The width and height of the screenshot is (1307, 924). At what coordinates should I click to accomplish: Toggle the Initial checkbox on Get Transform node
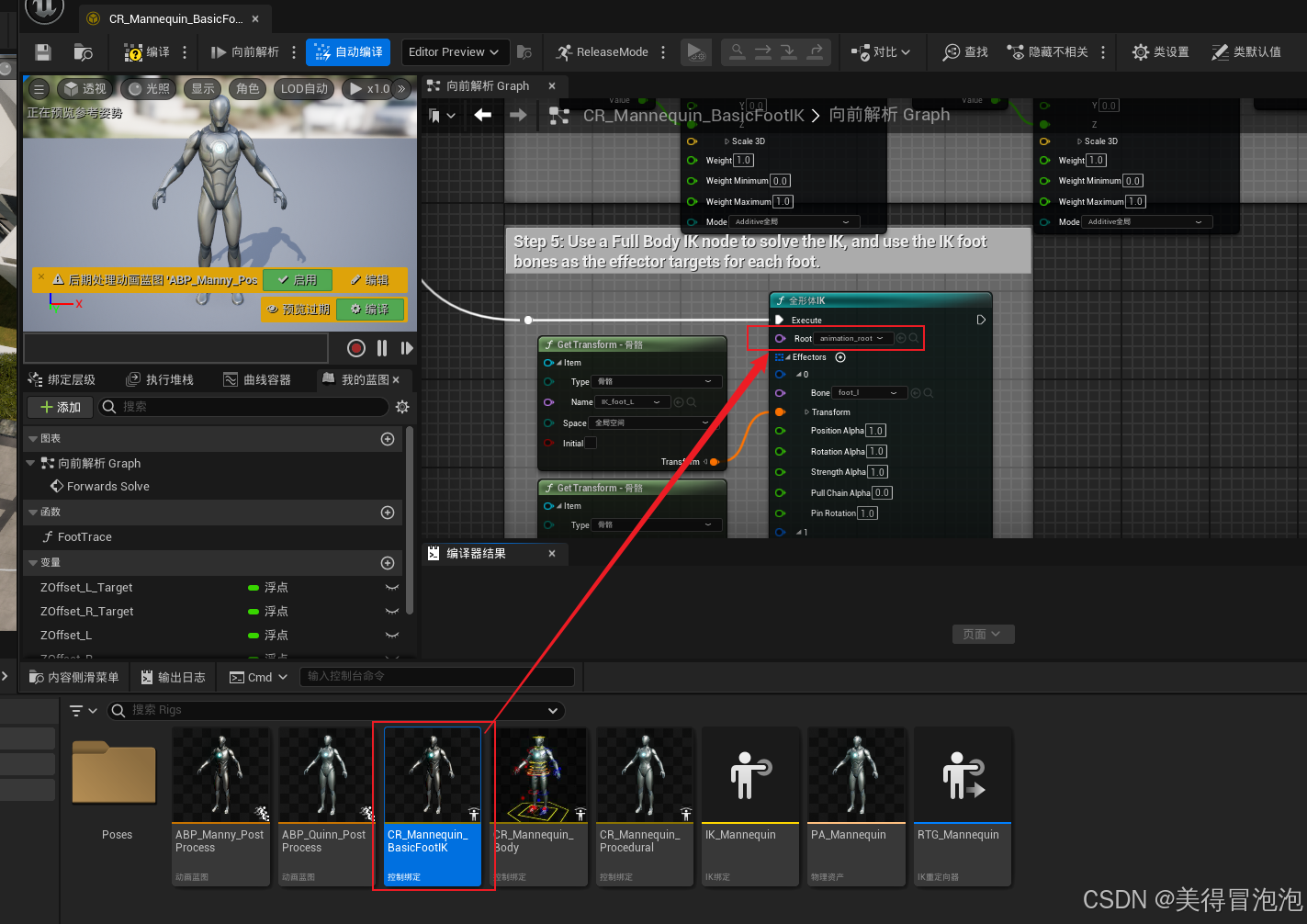click(591, 444)
